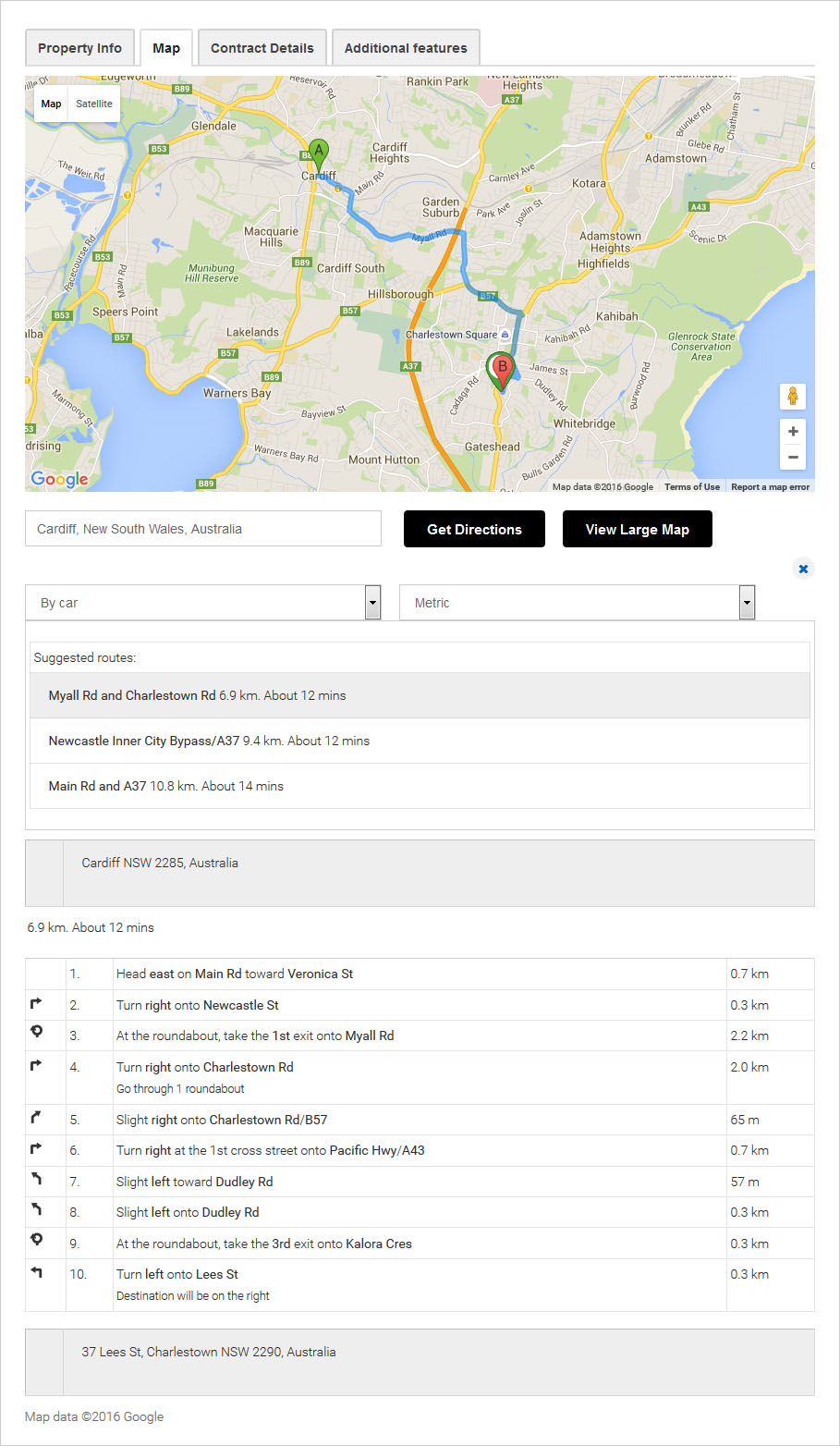Click step 9 third exit onto Kalora Cres

coord(420,1244)
